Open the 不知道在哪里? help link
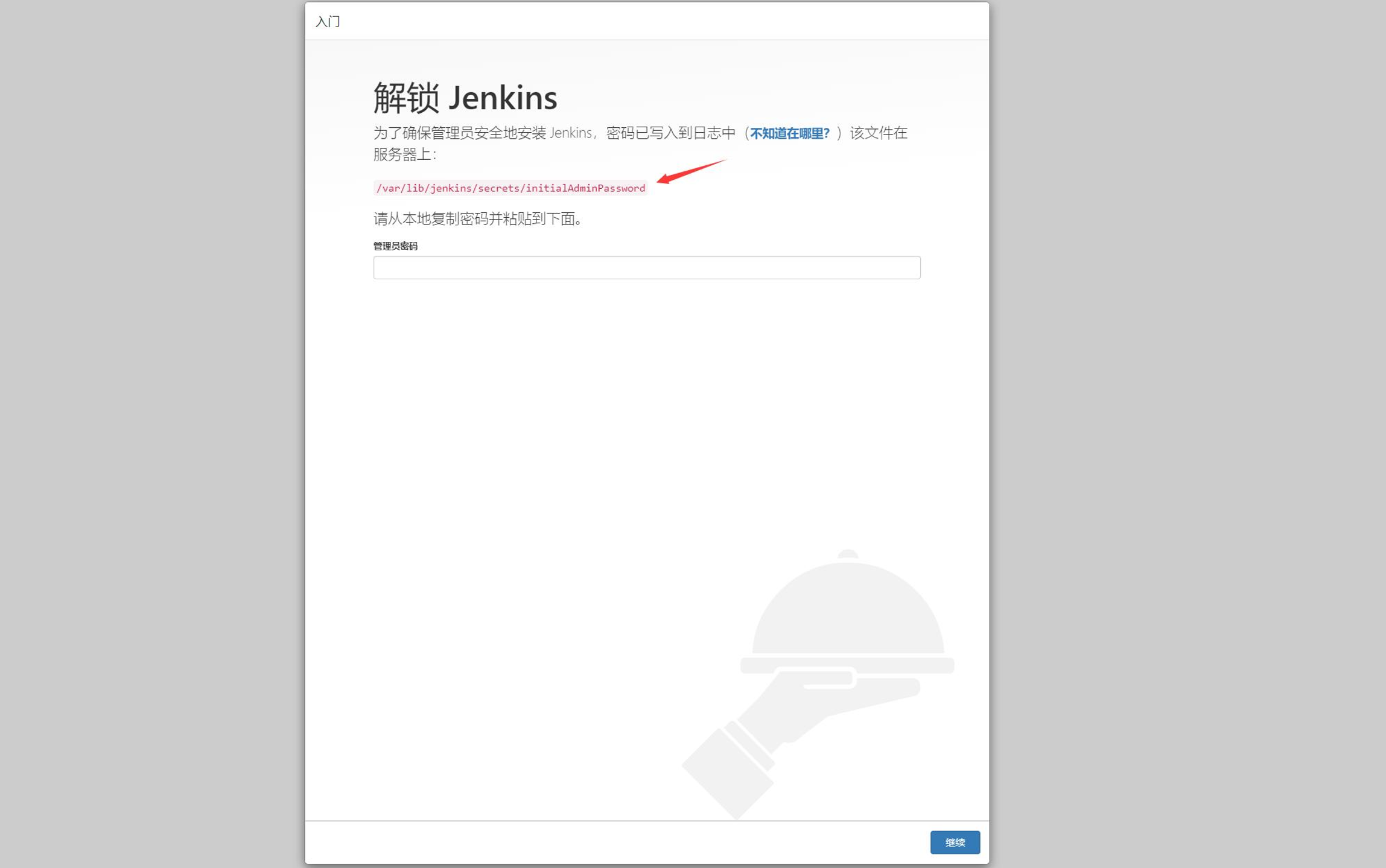This screenshot has height=868, width=1386. pos(789,133)
